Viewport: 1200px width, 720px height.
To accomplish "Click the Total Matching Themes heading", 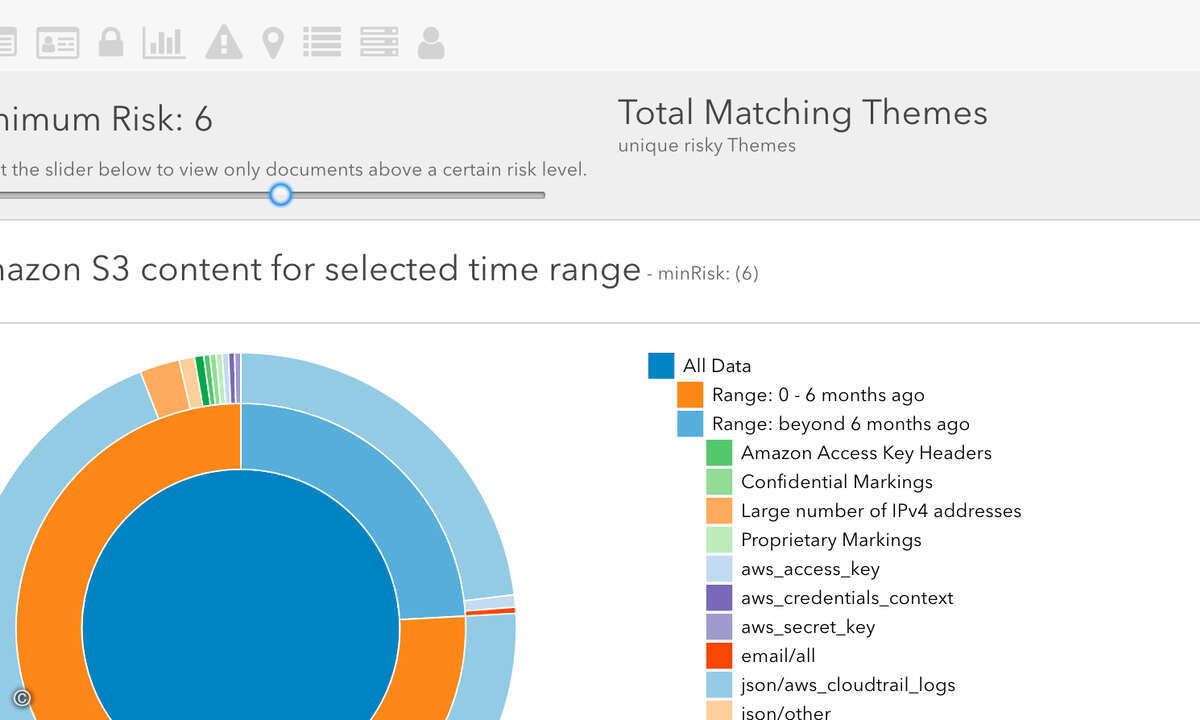I will (803, 112).
